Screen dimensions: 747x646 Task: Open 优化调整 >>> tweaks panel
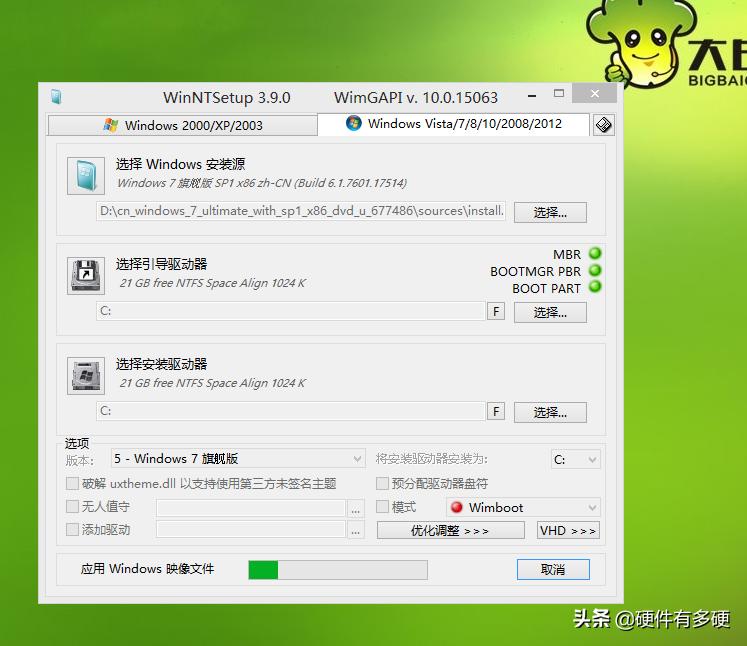pyautogui.click(x=451, y=530)
